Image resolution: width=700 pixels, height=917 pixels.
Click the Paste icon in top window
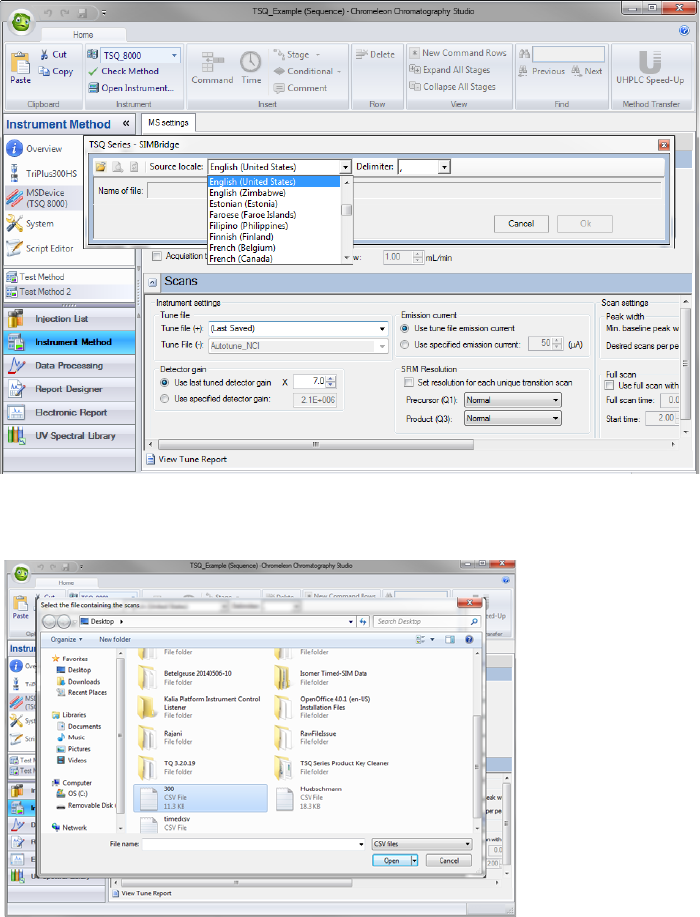(x=20, y=63)
